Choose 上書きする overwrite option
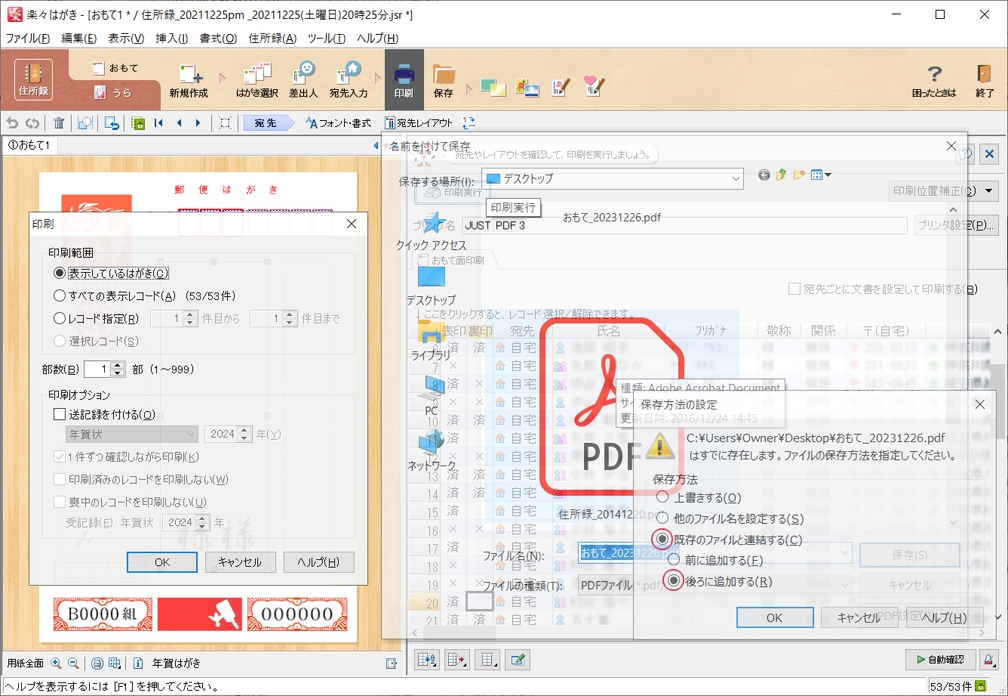 662,498
